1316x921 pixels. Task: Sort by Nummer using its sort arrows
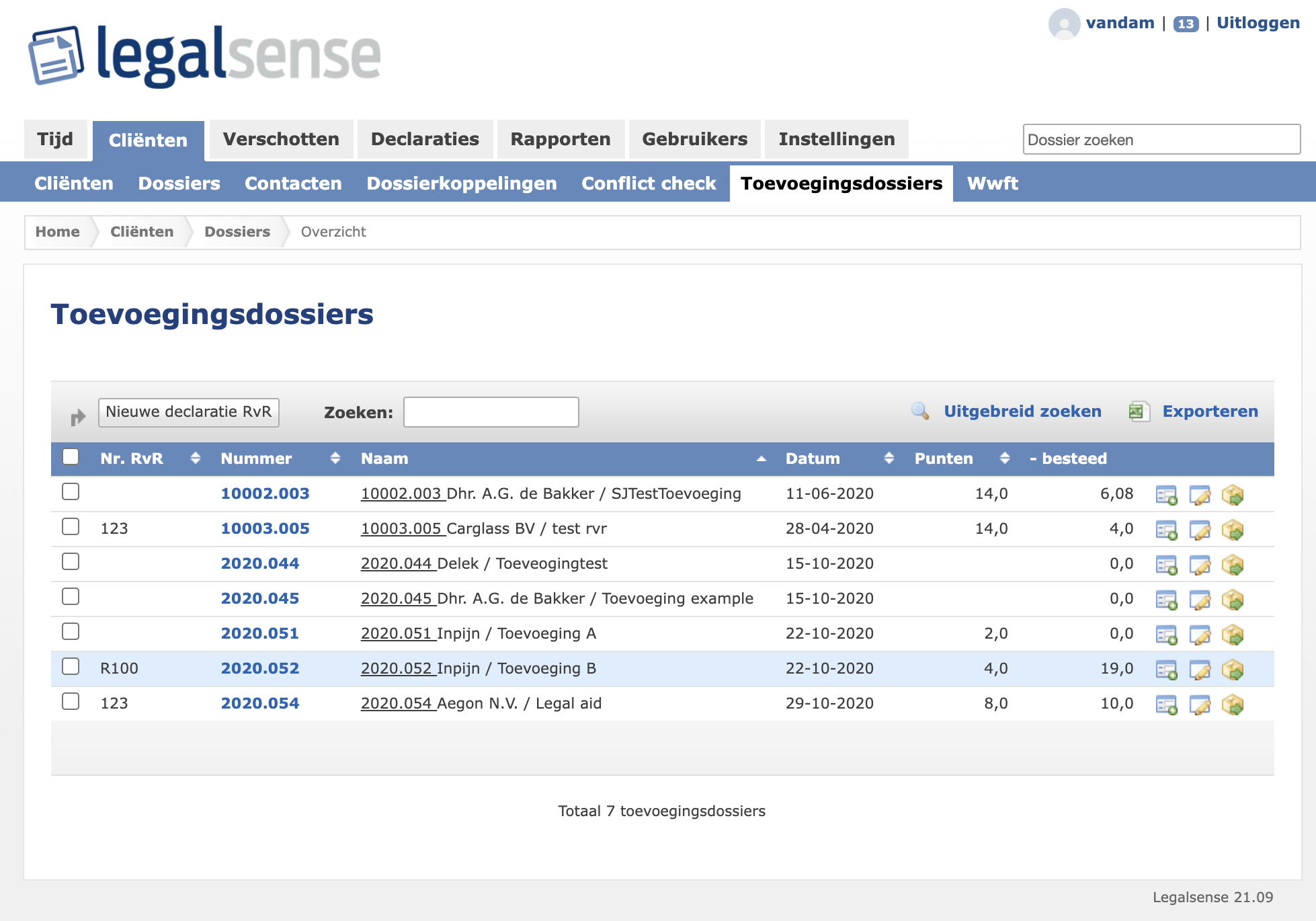click(x=335, y=458)
